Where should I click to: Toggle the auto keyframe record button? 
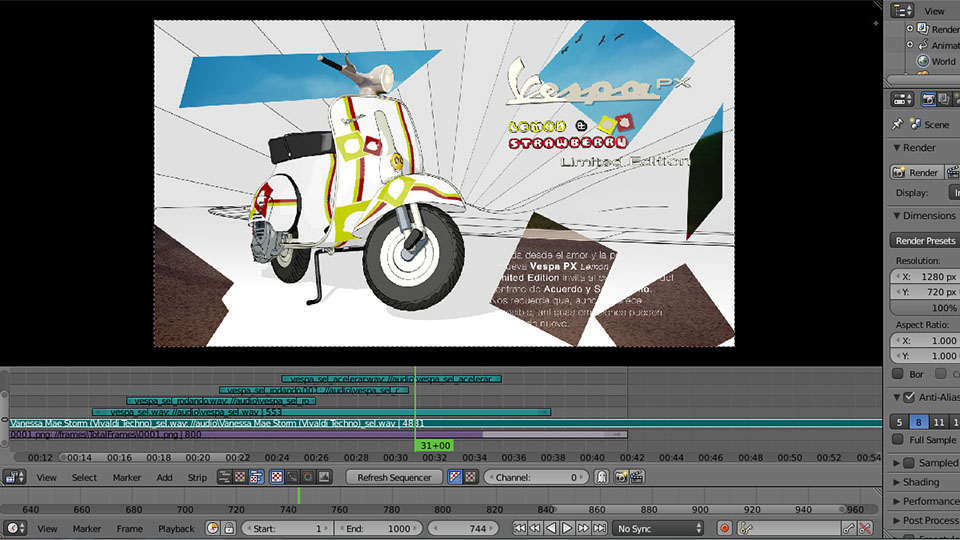(724, 528)
